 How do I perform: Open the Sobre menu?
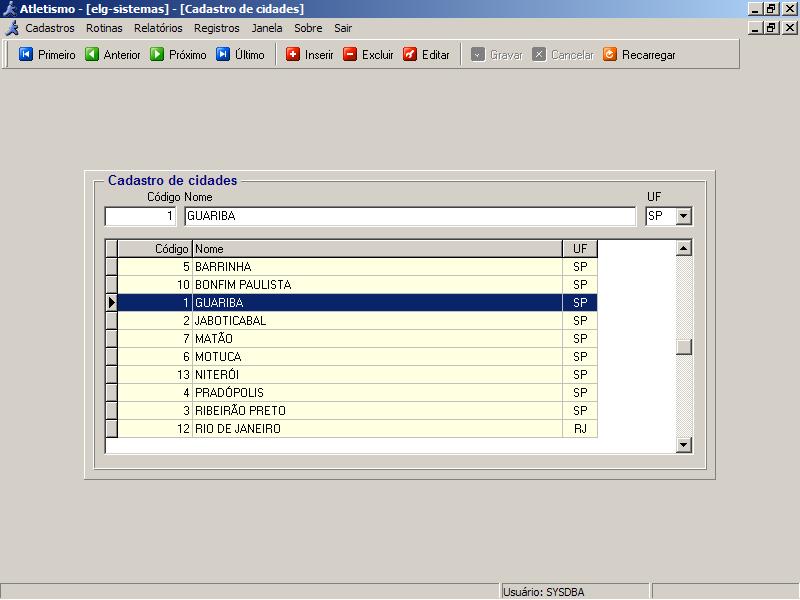pos(308,28)
